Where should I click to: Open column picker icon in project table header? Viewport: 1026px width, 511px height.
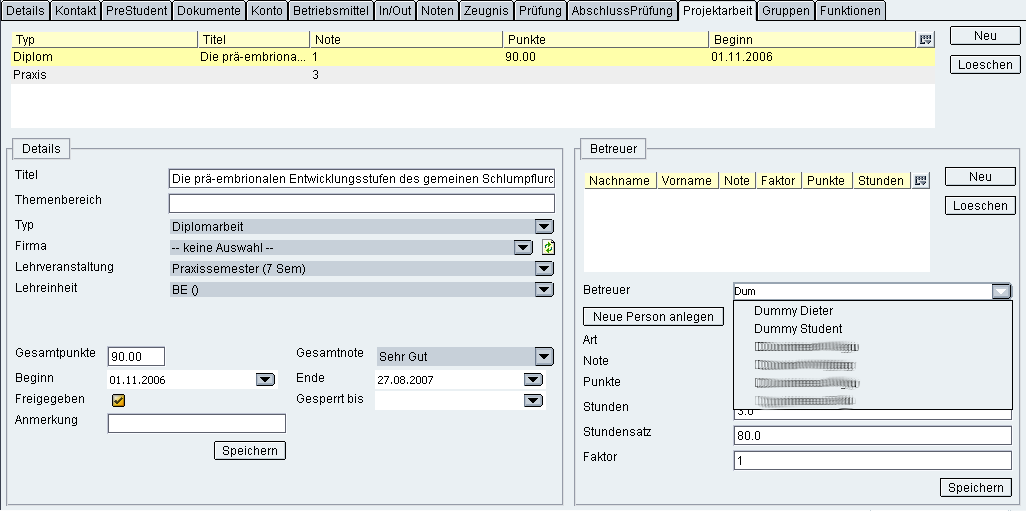click(925, 40)
